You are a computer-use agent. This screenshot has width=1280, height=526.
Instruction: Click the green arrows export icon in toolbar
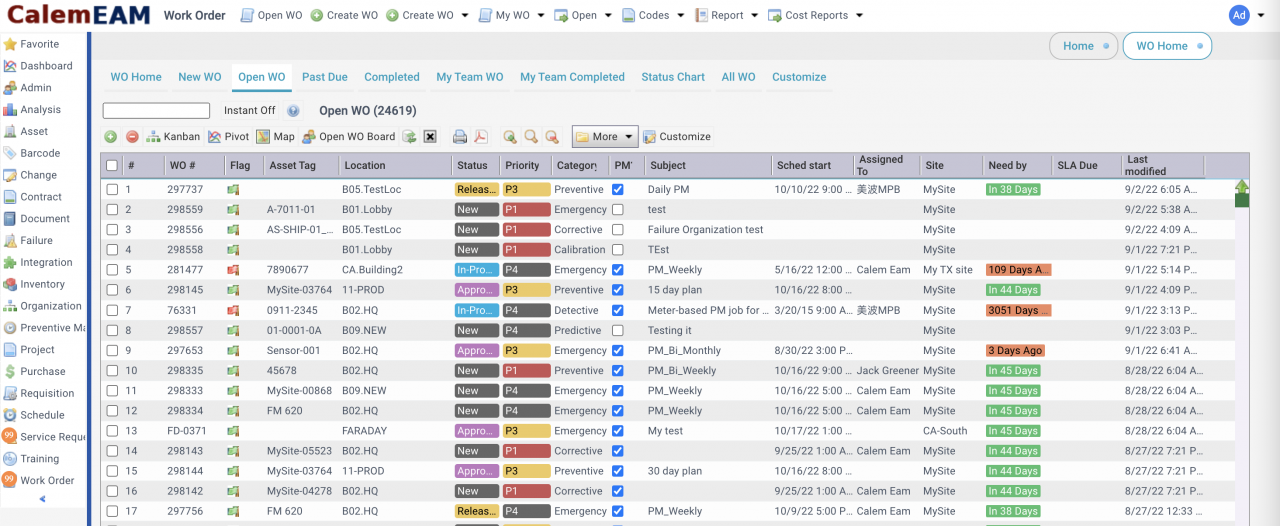(409, 137)
